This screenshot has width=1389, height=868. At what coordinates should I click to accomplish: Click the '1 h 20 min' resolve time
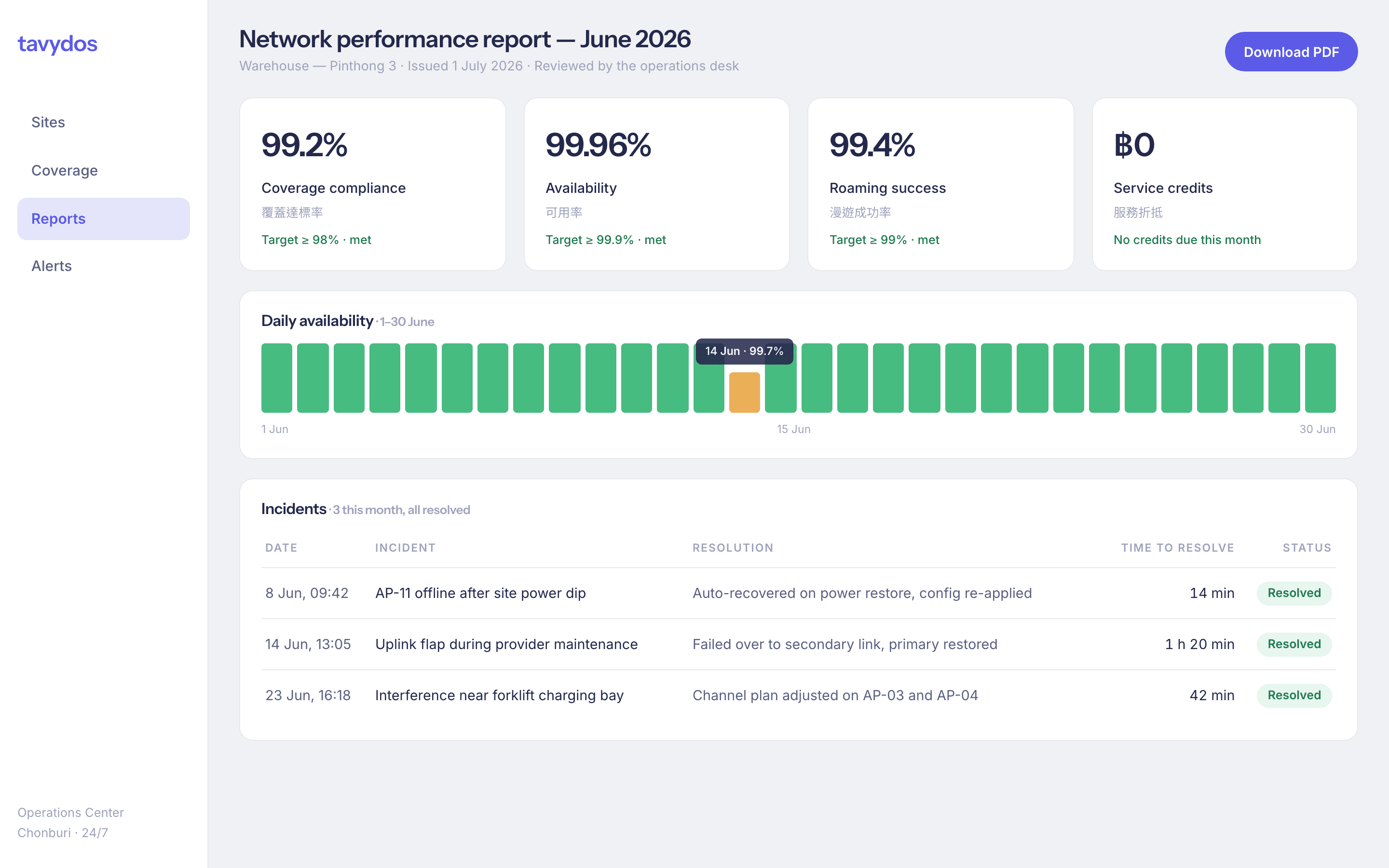tap(1199, 644)
